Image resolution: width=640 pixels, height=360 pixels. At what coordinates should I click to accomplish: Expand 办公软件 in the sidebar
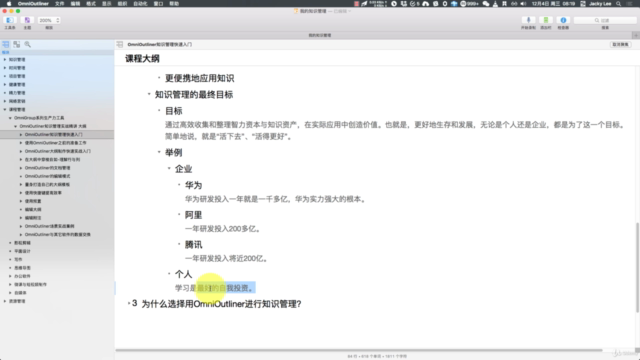click(x=10, y=276)
